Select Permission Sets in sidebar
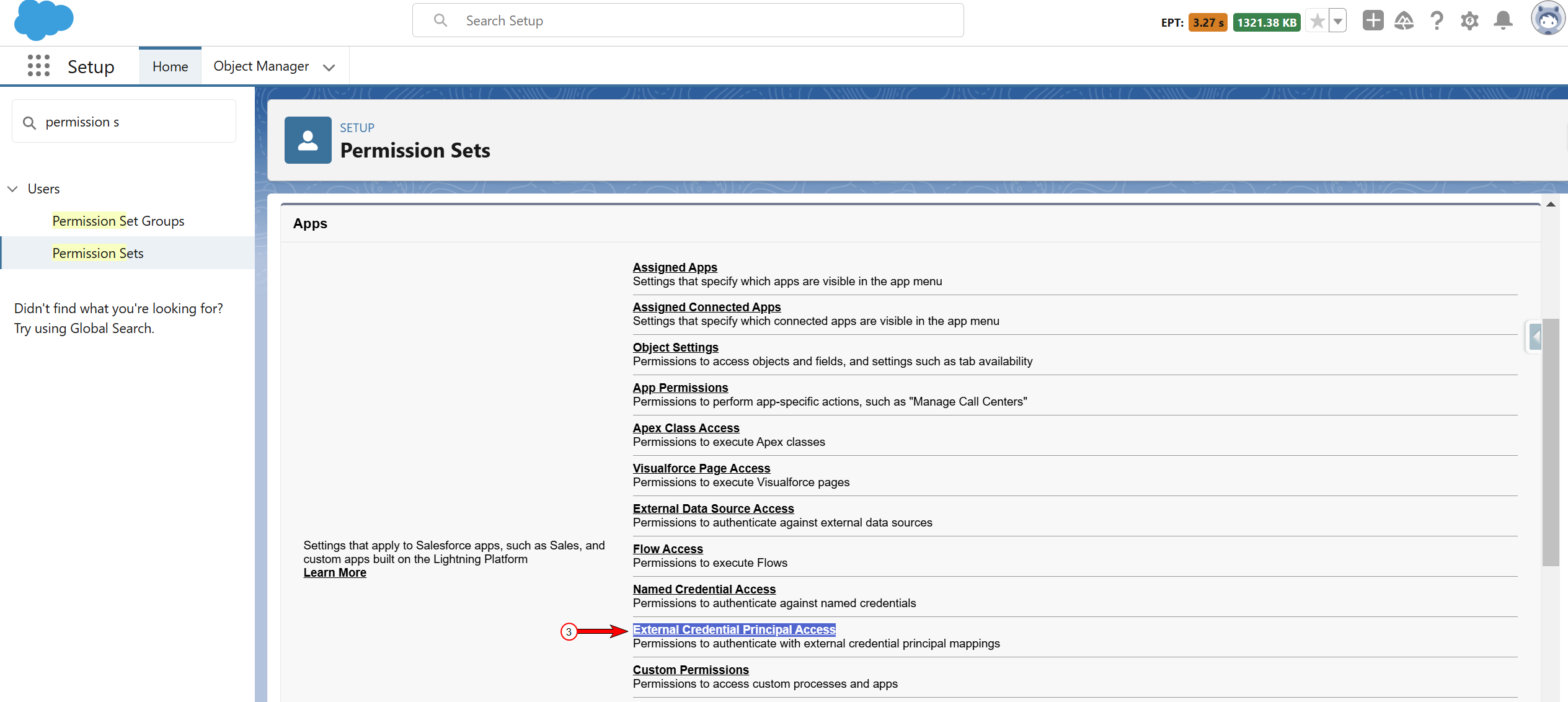 tap(97, 253)
